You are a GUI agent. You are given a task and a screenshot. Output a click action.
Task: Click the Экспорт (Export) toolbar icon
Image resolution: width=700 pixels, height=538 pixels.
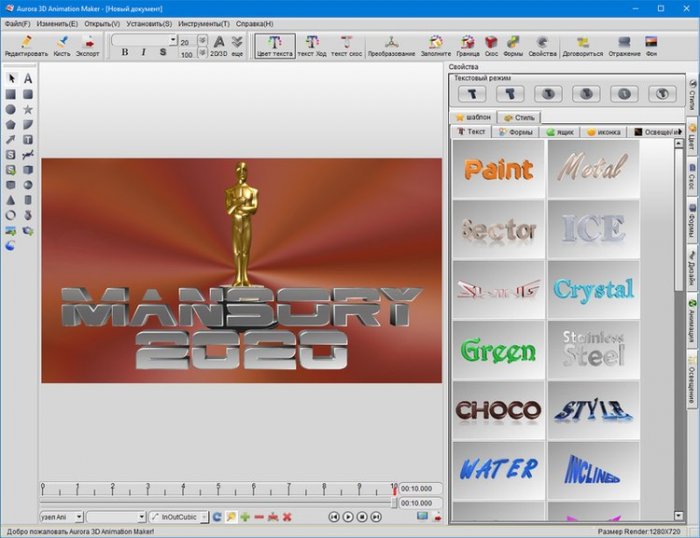coord(88,43)
